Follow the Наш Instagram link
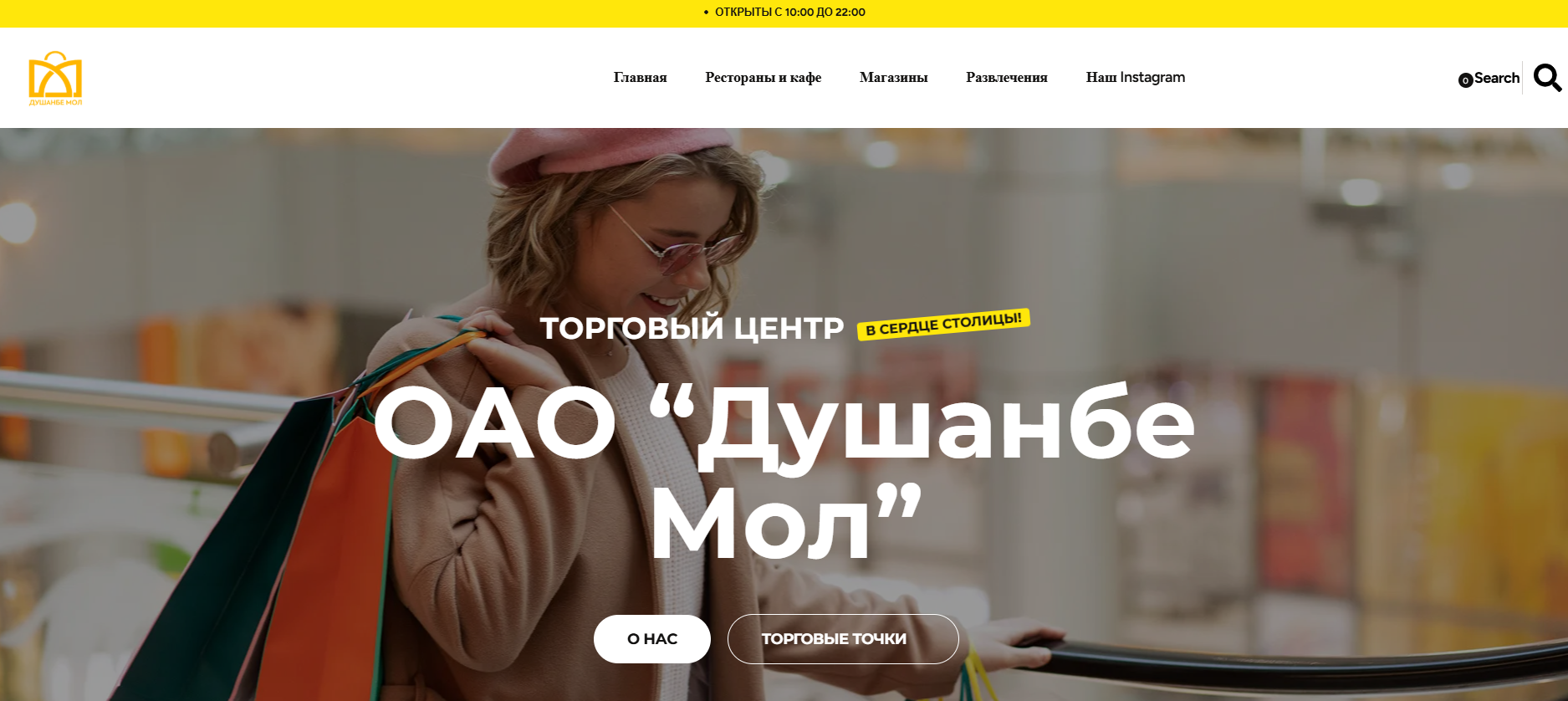 click(x=1135, y=77)
